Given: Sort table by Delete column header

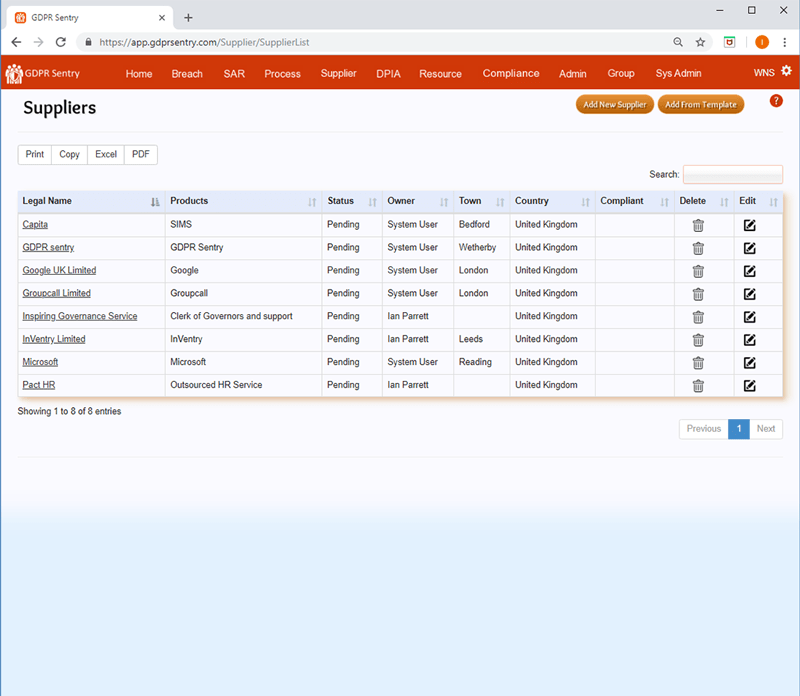Looking at the screenshot, I should coord(704,201).
